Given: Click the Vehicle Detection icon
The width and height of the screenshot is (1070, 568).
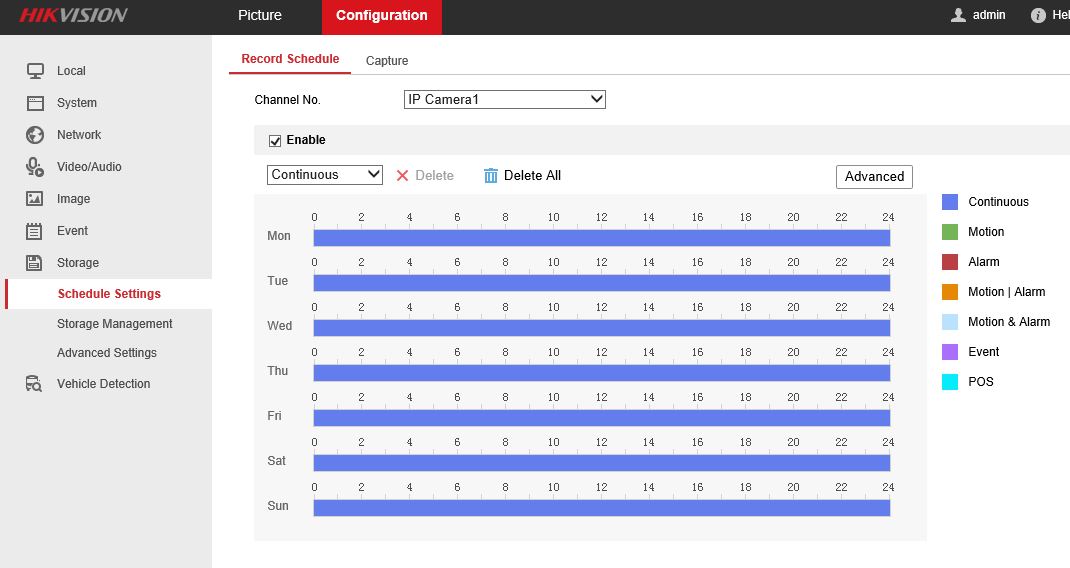Looking at the screenshot, I should [x=35, y=384].
